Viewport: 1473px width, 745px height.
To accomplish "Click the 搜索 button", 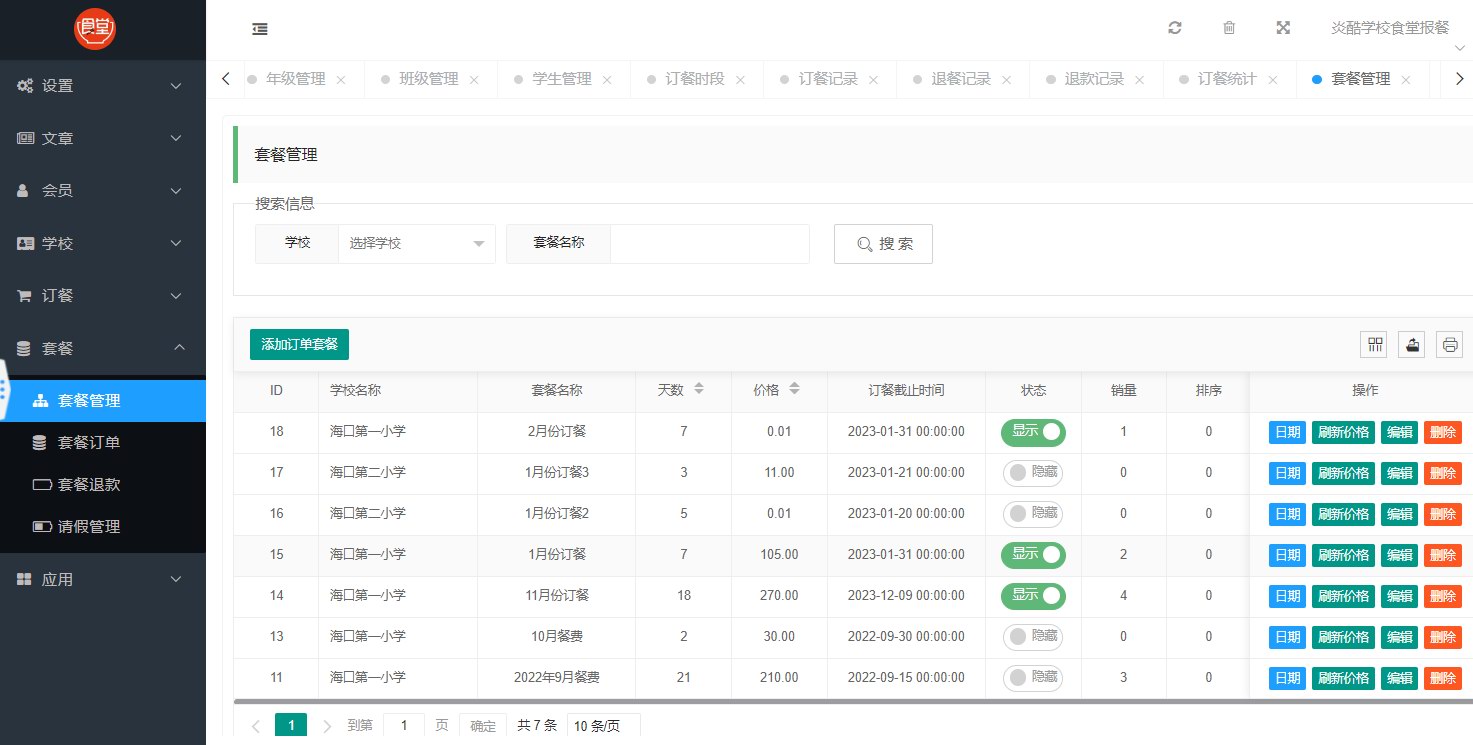I will tap(883, 244).
